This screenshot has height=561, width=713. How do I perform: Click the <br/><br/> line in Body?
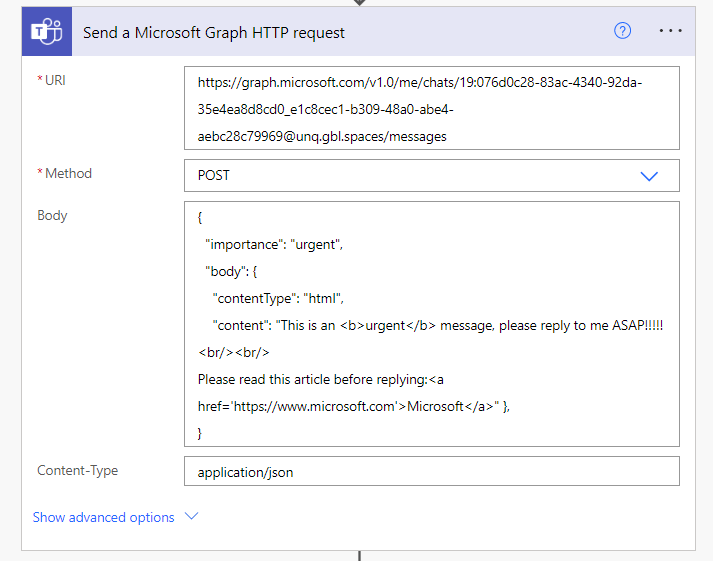click(234, 353)
